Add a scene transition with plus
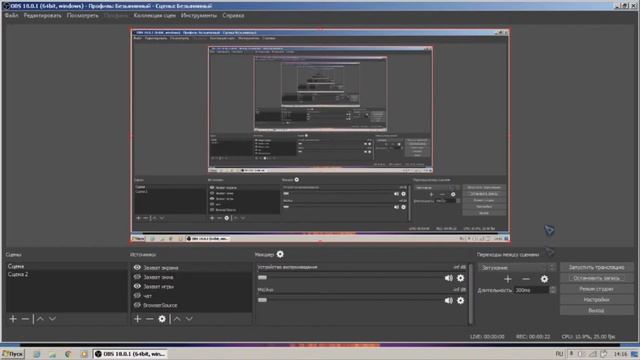640x360 pixels. [508, 279]
